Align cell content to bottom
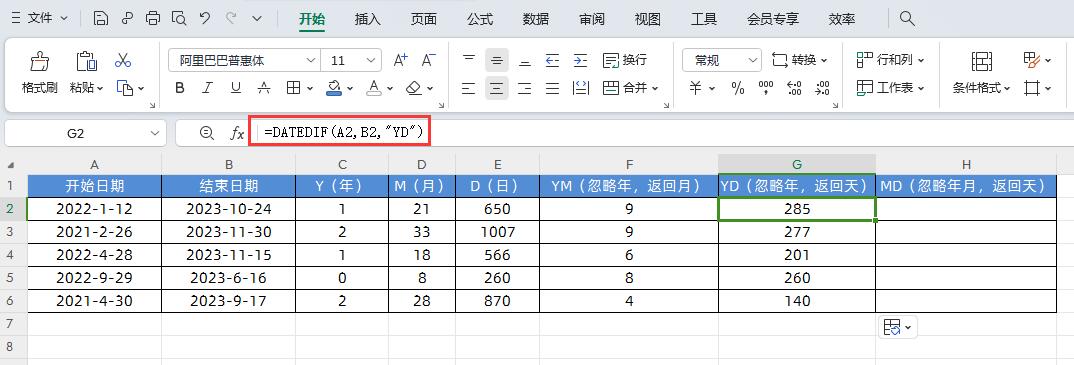 [x=525, y=60]
